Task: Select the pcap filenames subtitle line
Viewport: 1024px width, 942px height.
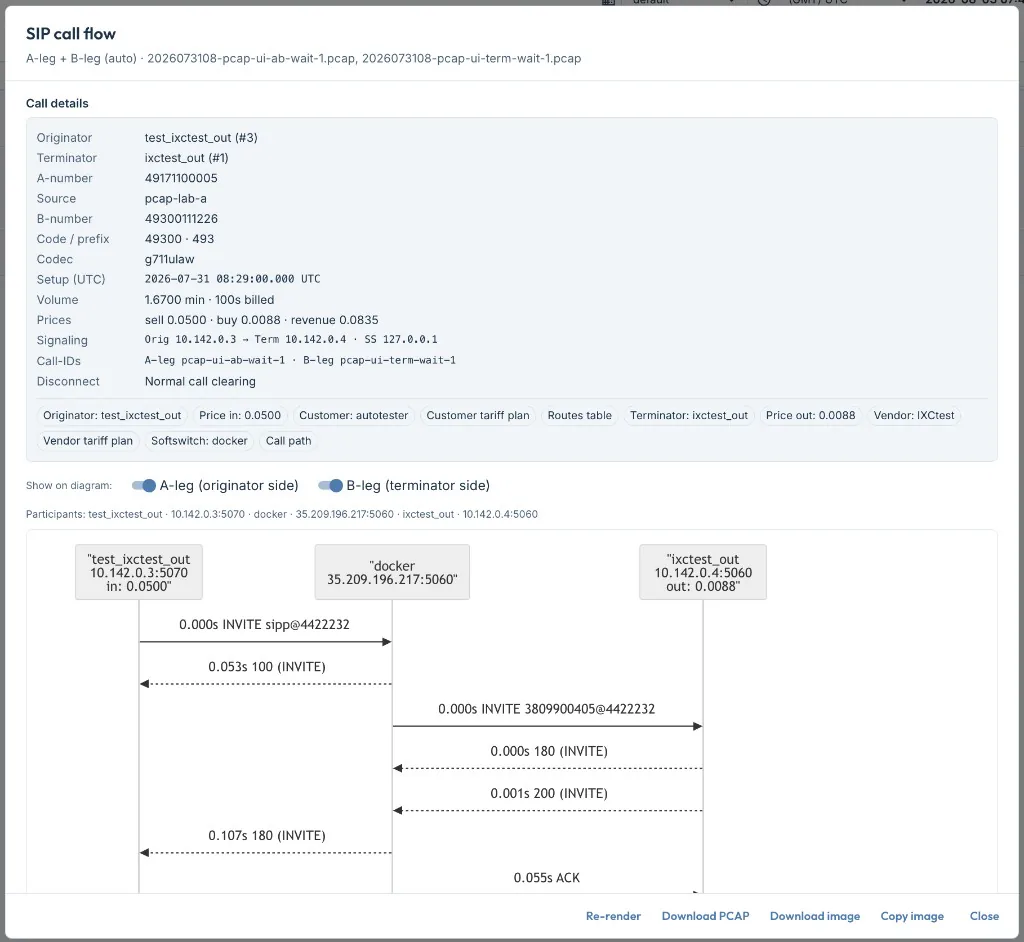Action: (303, 59)
